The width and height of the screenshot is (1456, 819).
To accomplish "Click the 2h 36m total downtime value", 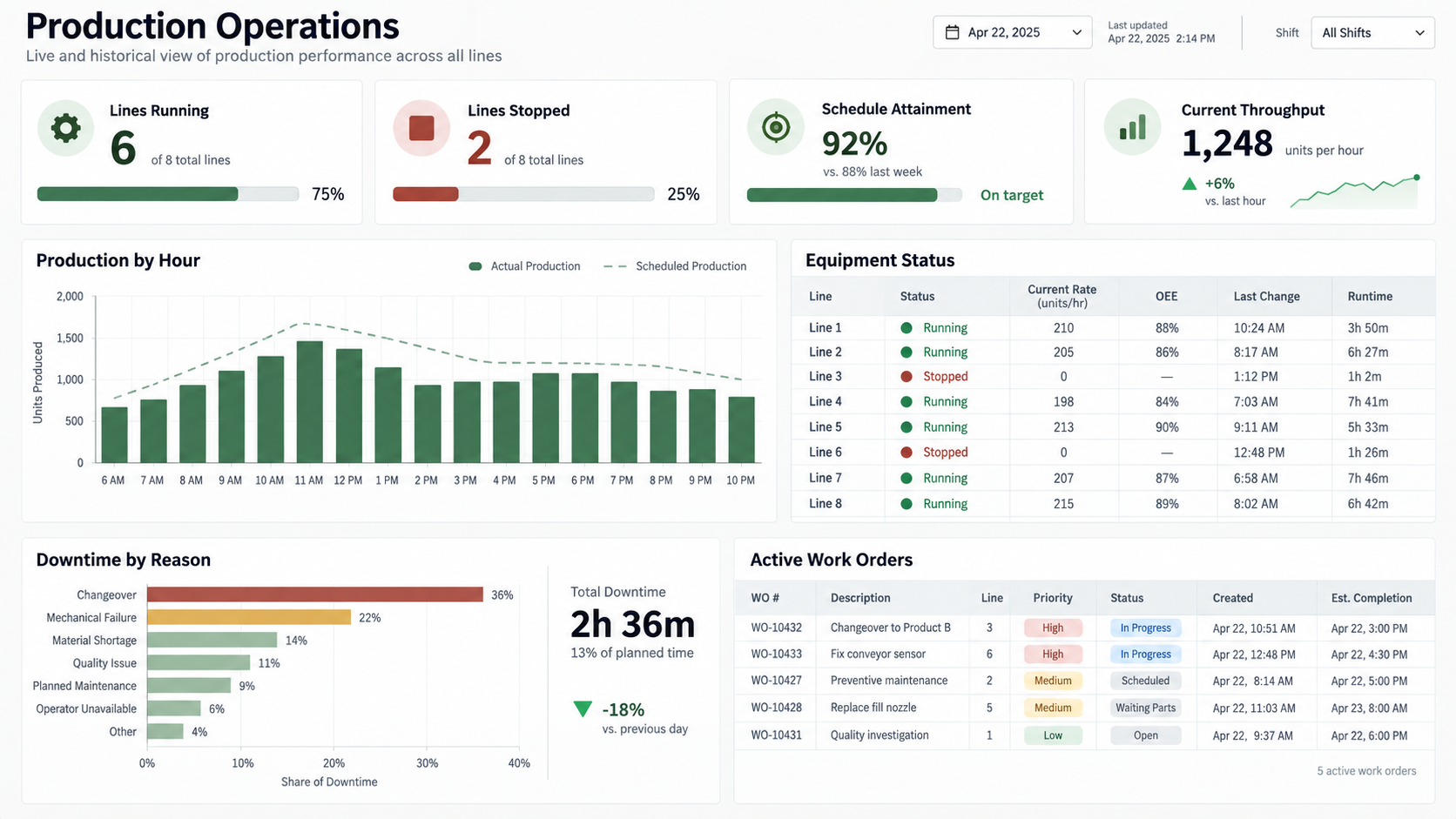I will [632, 624].
